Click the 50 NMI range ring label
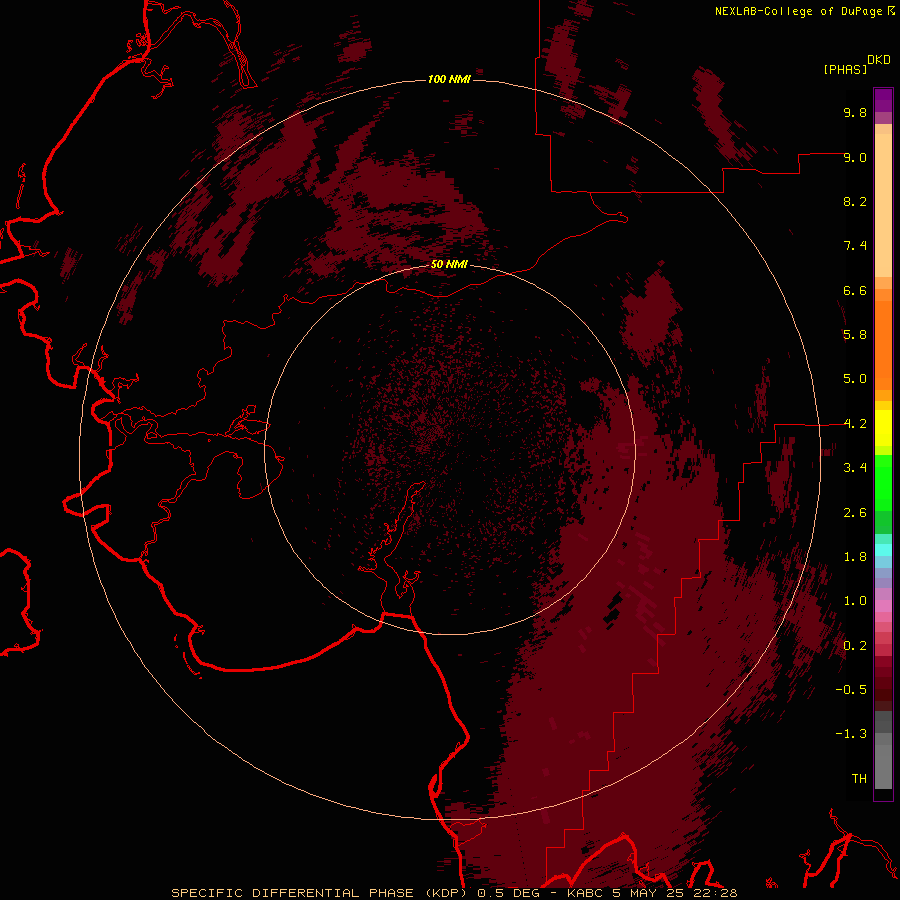 (449, 264)
